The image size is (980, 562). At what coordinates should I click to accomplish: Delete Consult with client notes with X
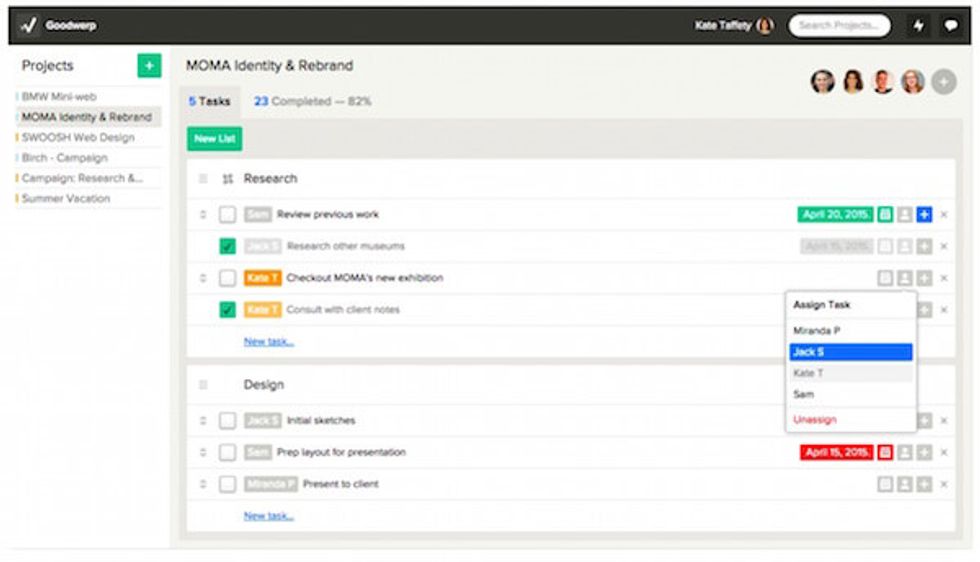point(944,310)
